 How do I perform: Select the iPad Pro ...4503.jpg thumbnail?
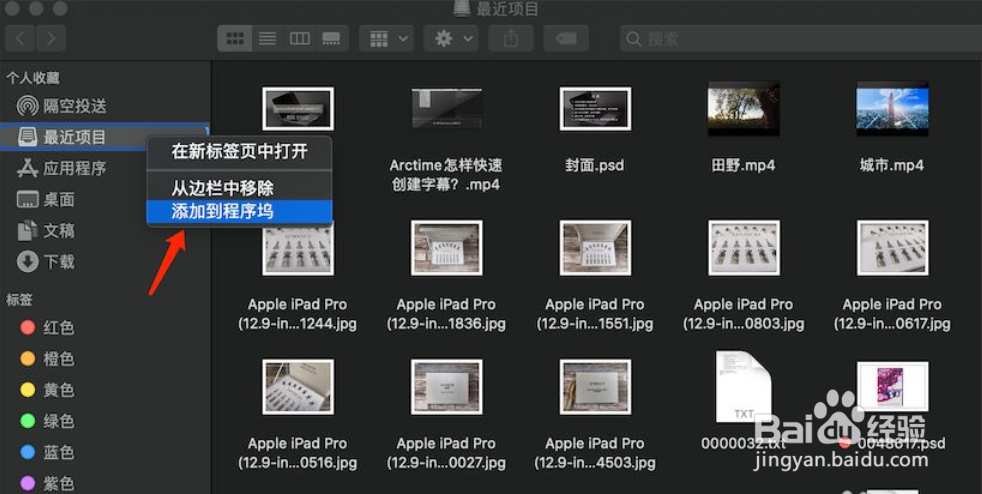tap(595, 387)
